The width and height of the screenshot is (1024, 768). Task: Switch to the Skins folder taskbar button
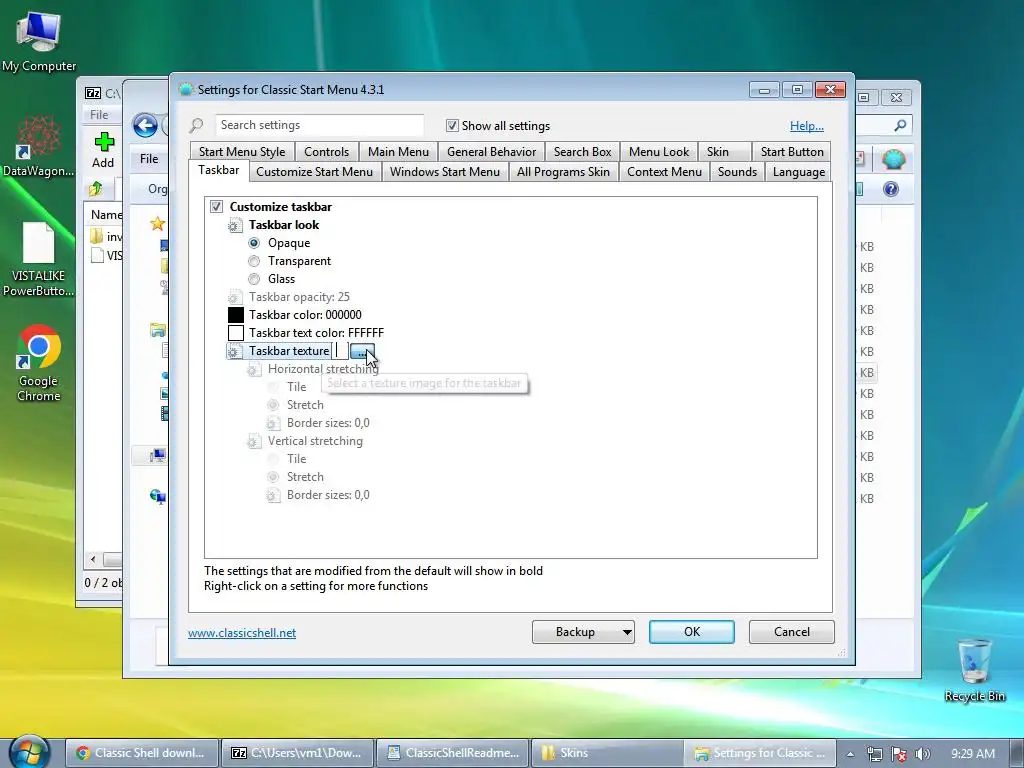click(x=606, y=753)
